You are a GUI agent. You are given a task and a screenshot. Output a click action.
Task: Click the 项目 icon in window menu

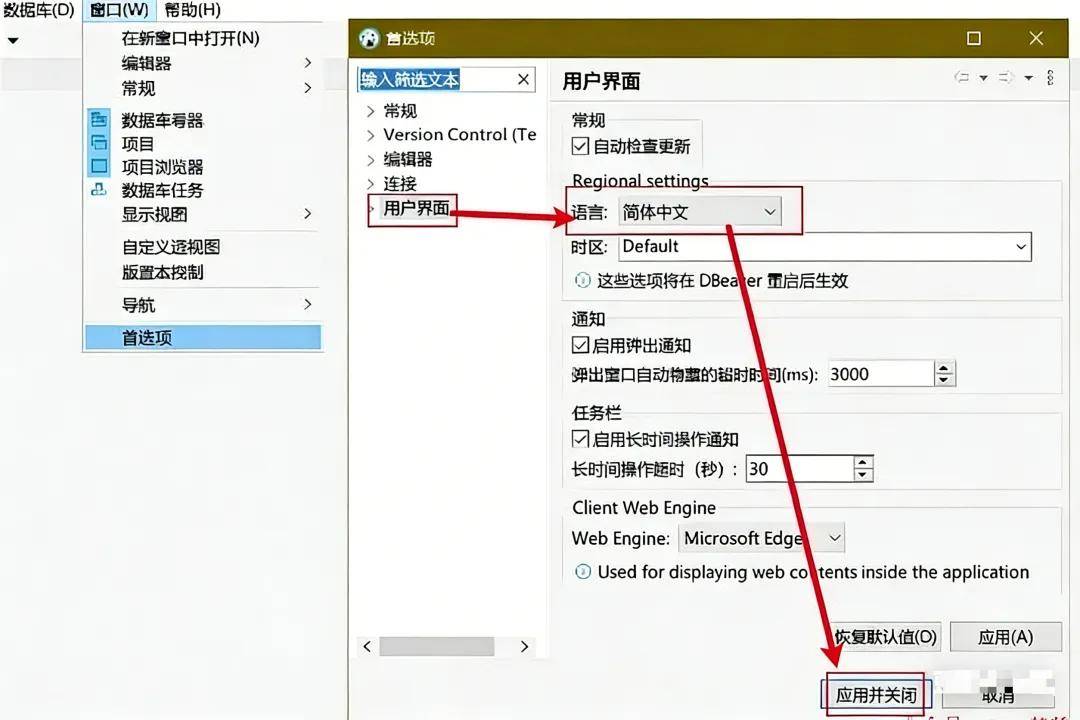(99, 143)
